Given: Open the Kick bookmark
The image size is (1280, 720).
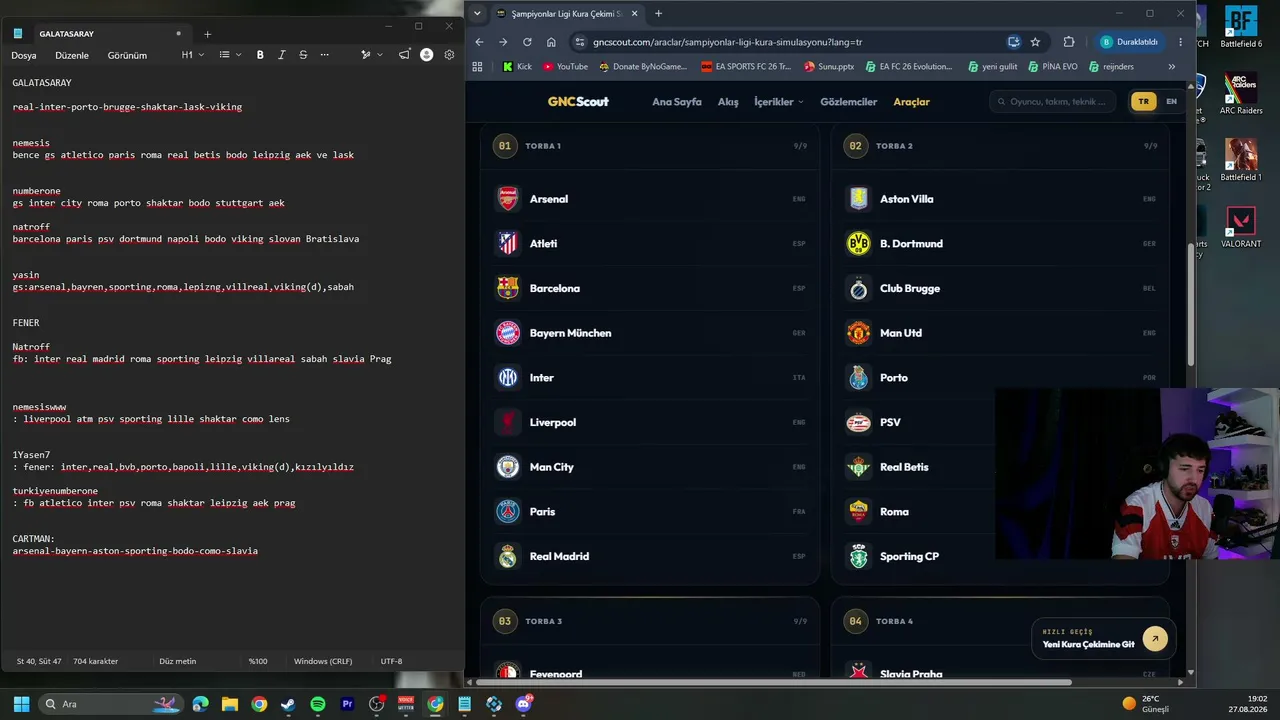Looking at the screenshot, I should coord(517,67).
